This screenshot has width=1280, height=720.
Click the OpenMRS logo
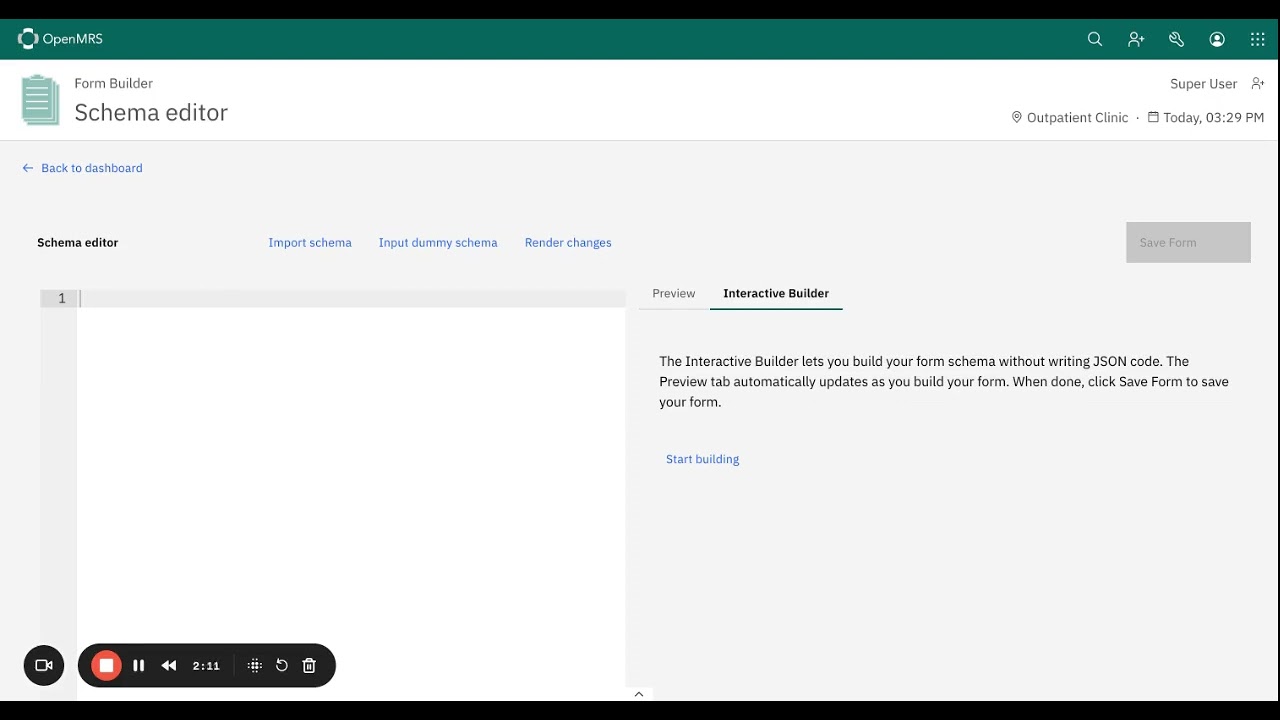[60, 39]
